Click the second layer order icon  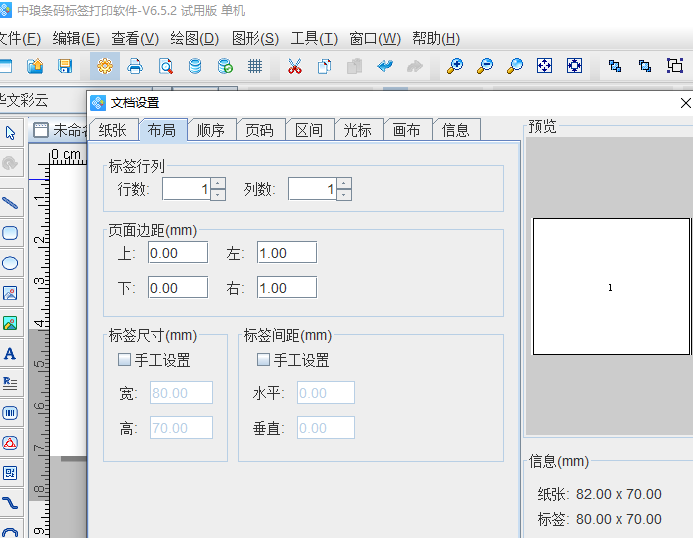(x=645, y=66)
